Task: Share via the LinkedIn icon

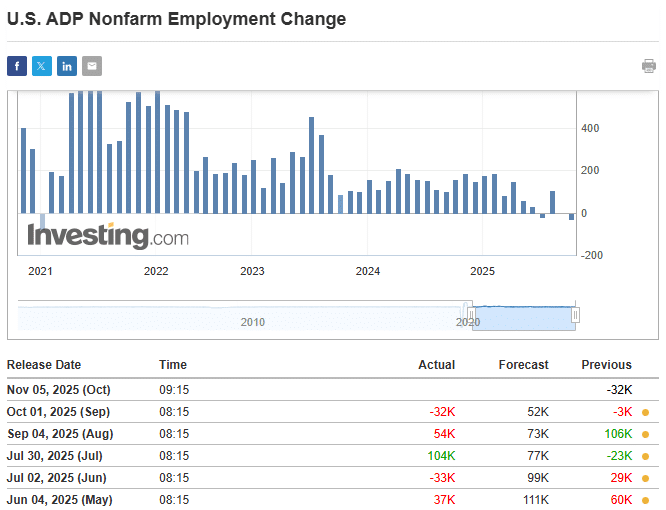Action: click(x=67, y=66)
